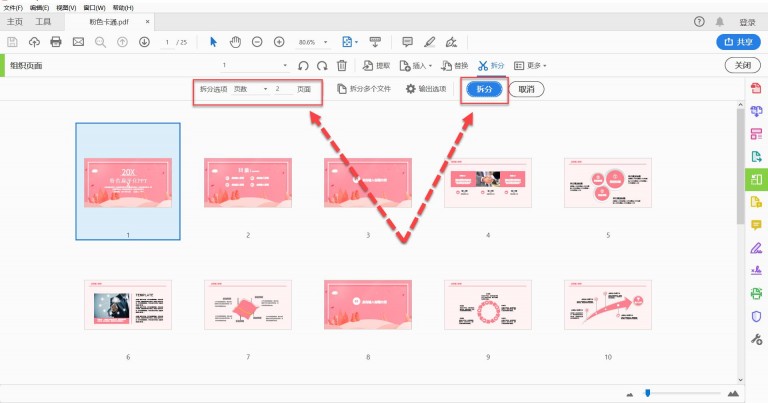The width and height of the screenshot is (768, 403).
Task: Click the 共享 share button
Action: 738,42
